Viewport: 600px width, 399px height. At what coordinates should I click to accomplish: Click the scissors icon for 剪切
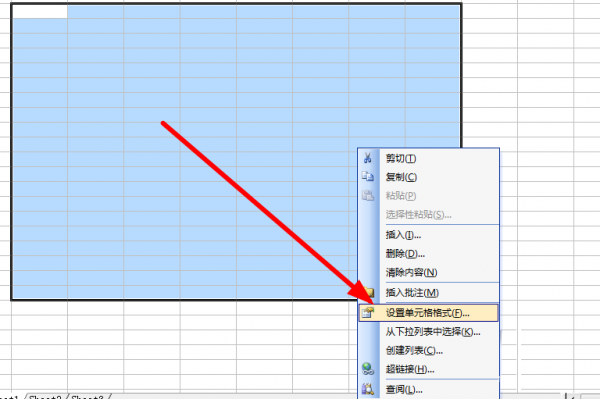coord(368,158)
